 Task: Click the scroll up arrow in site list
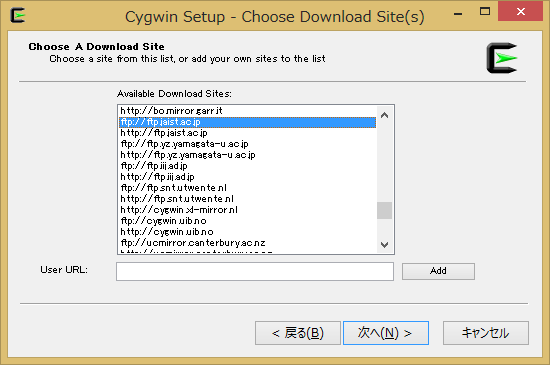point(384,115)
